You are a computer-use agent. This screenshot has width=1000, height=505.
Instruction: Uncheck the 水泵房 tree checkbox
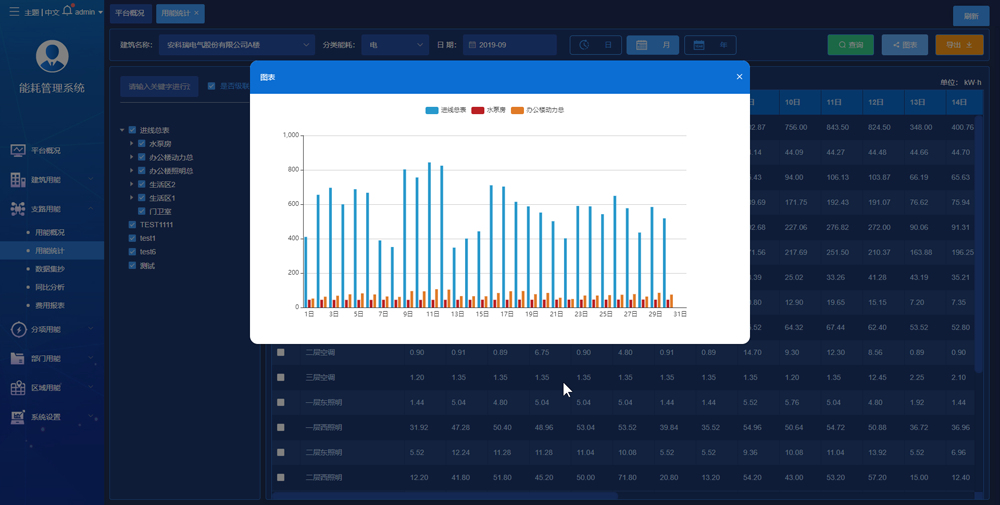142,143
